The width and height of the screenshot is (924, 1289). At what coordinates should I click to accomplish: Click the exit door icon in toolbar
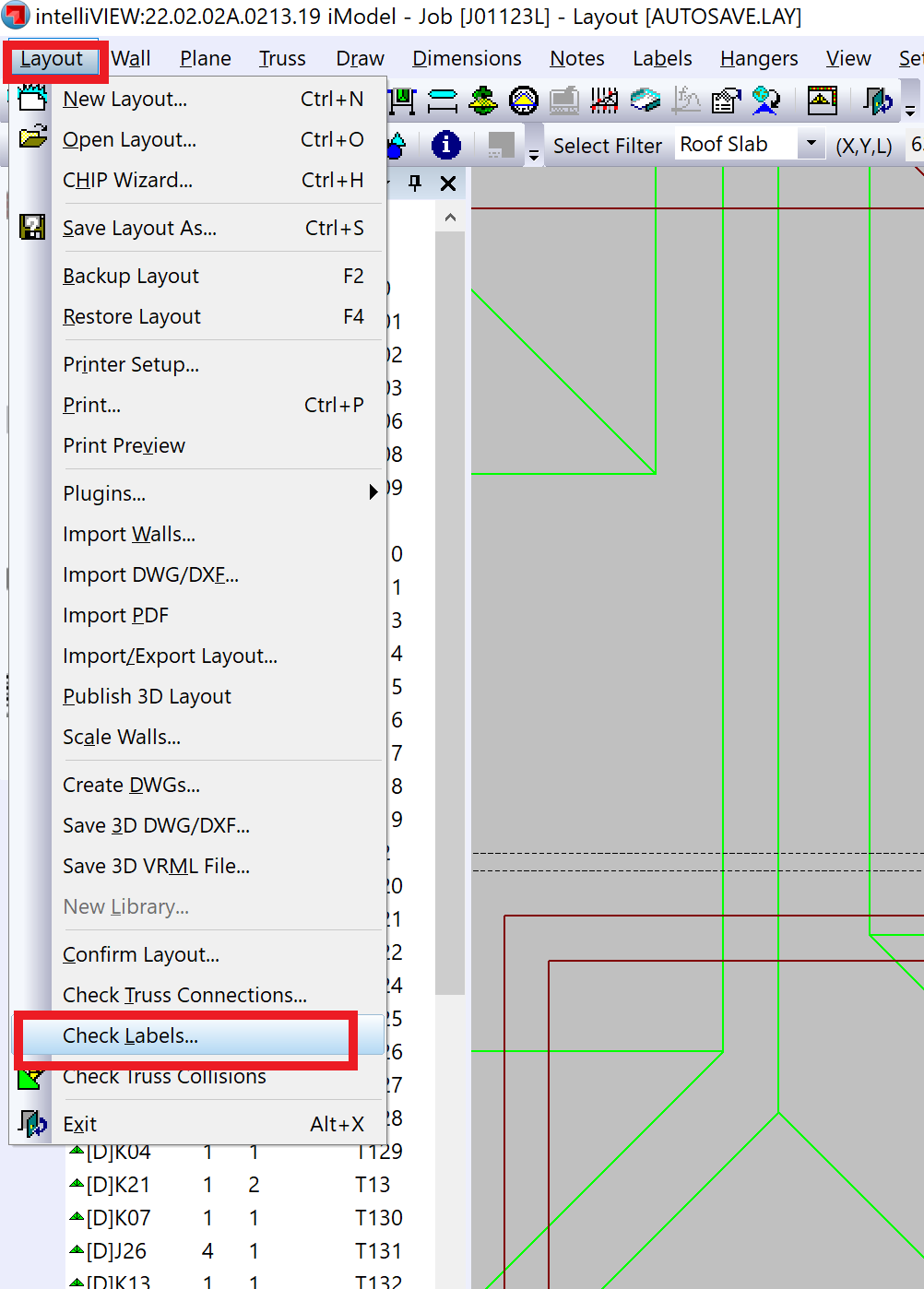coord(879,100)
